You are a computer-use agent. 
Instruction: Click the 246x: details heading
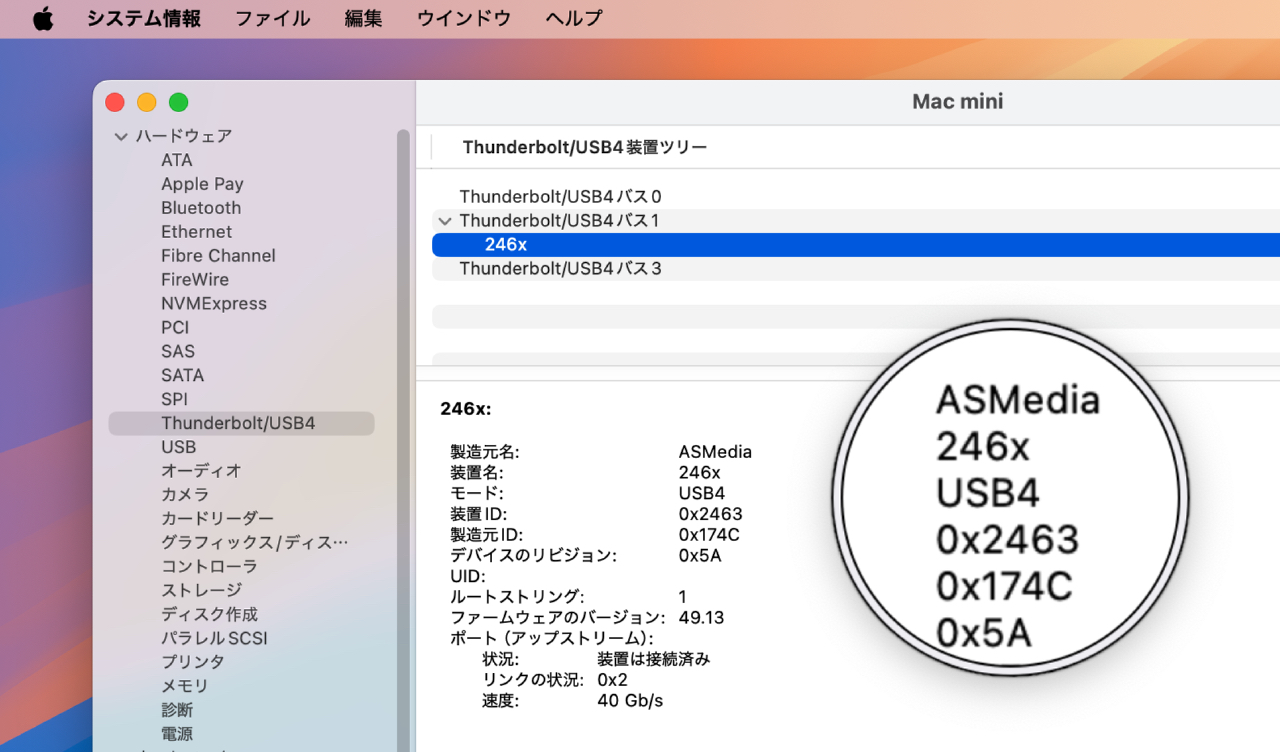point(466,409)
